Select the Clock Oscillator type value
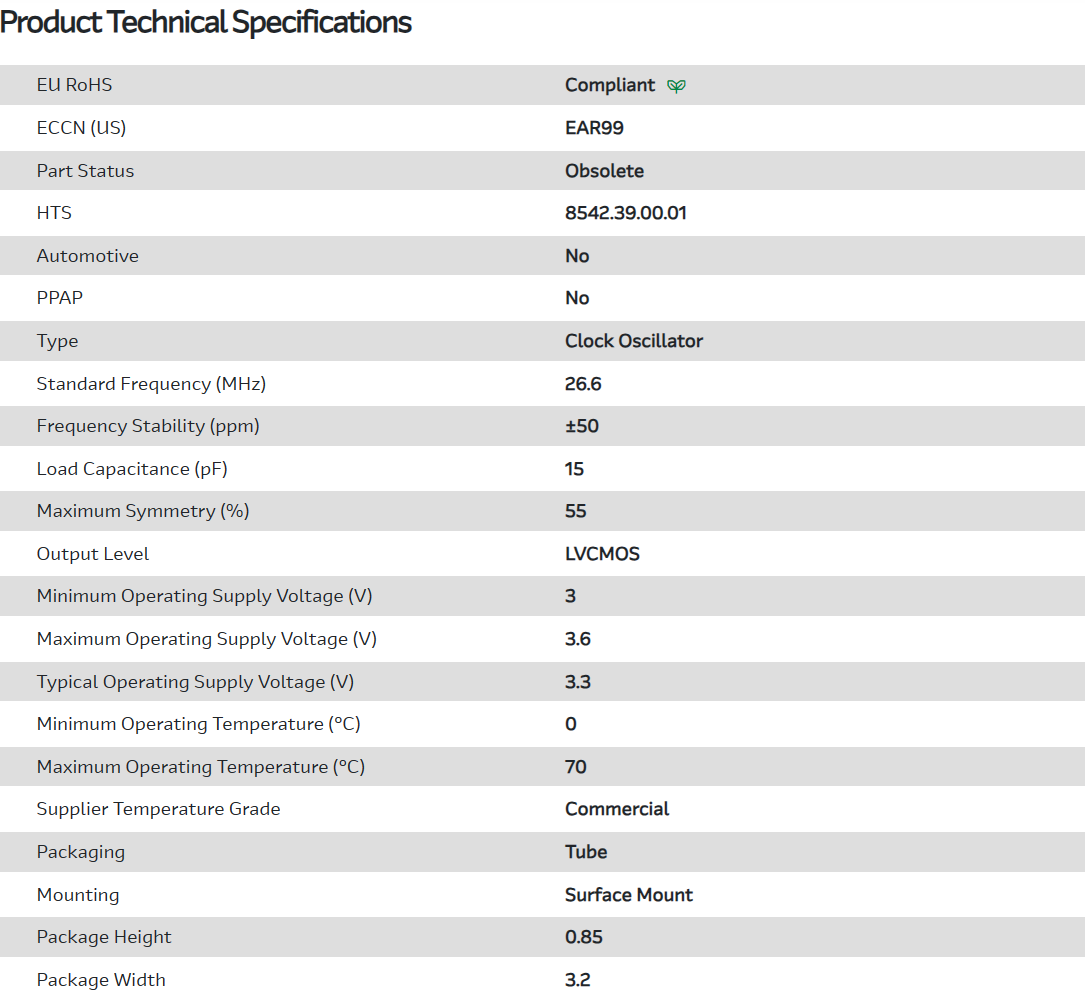Image resolution: width=1085 pixels, height=996 pixels. point(633,341)
